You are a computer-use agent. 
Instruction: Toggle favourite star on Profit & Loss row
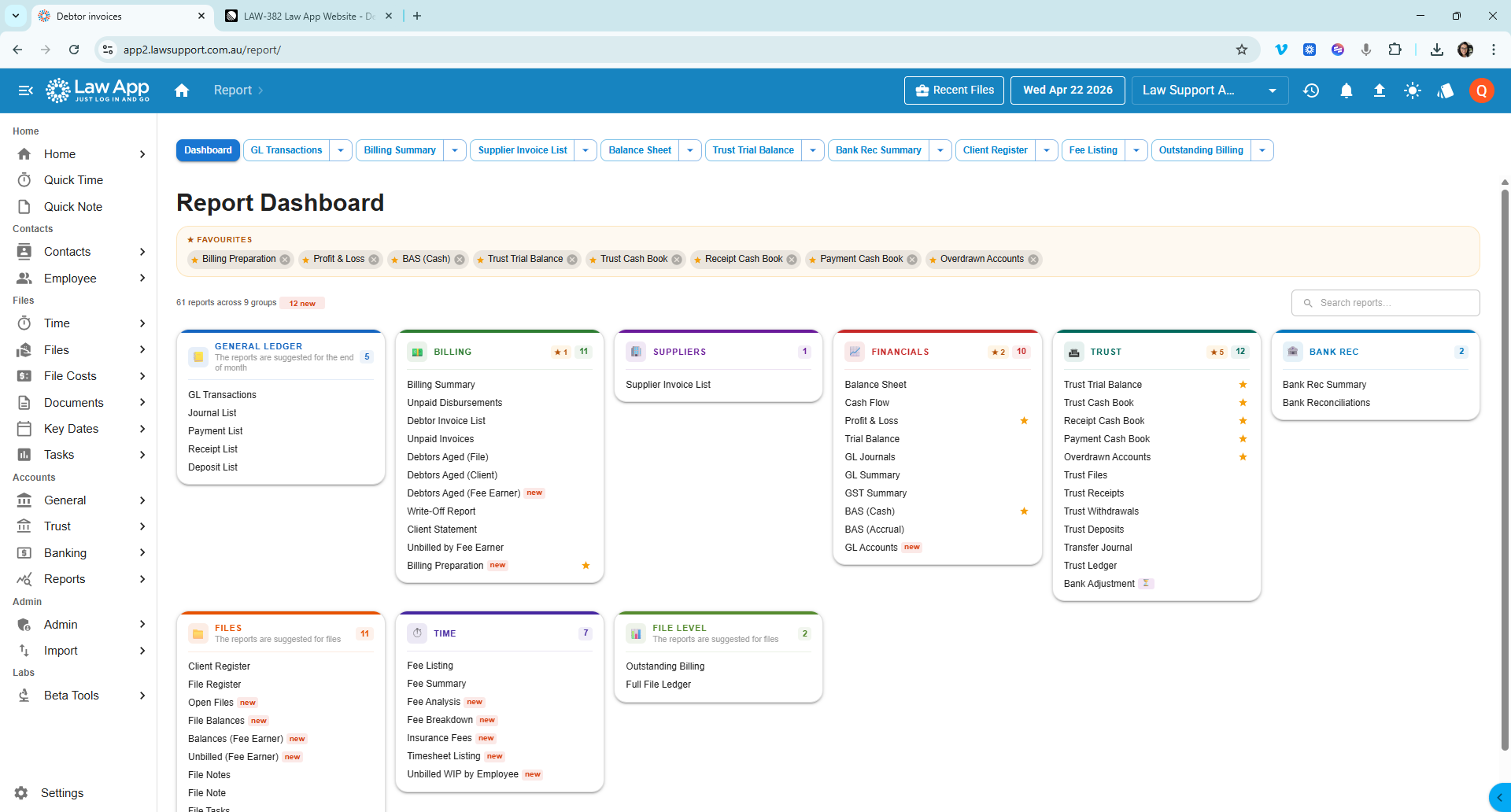pyautogui.click(x=1024, y=421)
